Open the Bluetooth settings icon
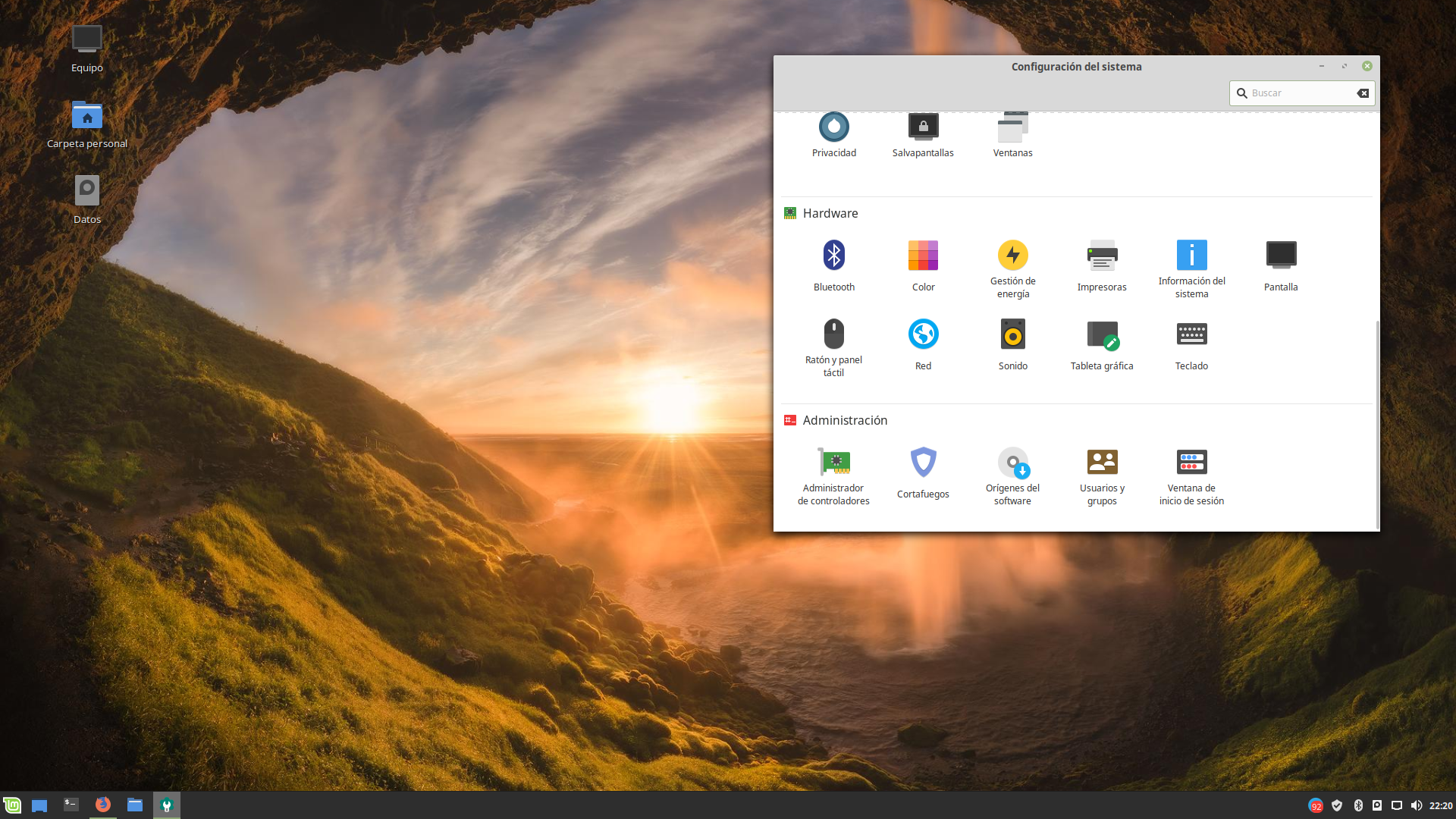The image size is (1456, 819). (x=833, y=256)
